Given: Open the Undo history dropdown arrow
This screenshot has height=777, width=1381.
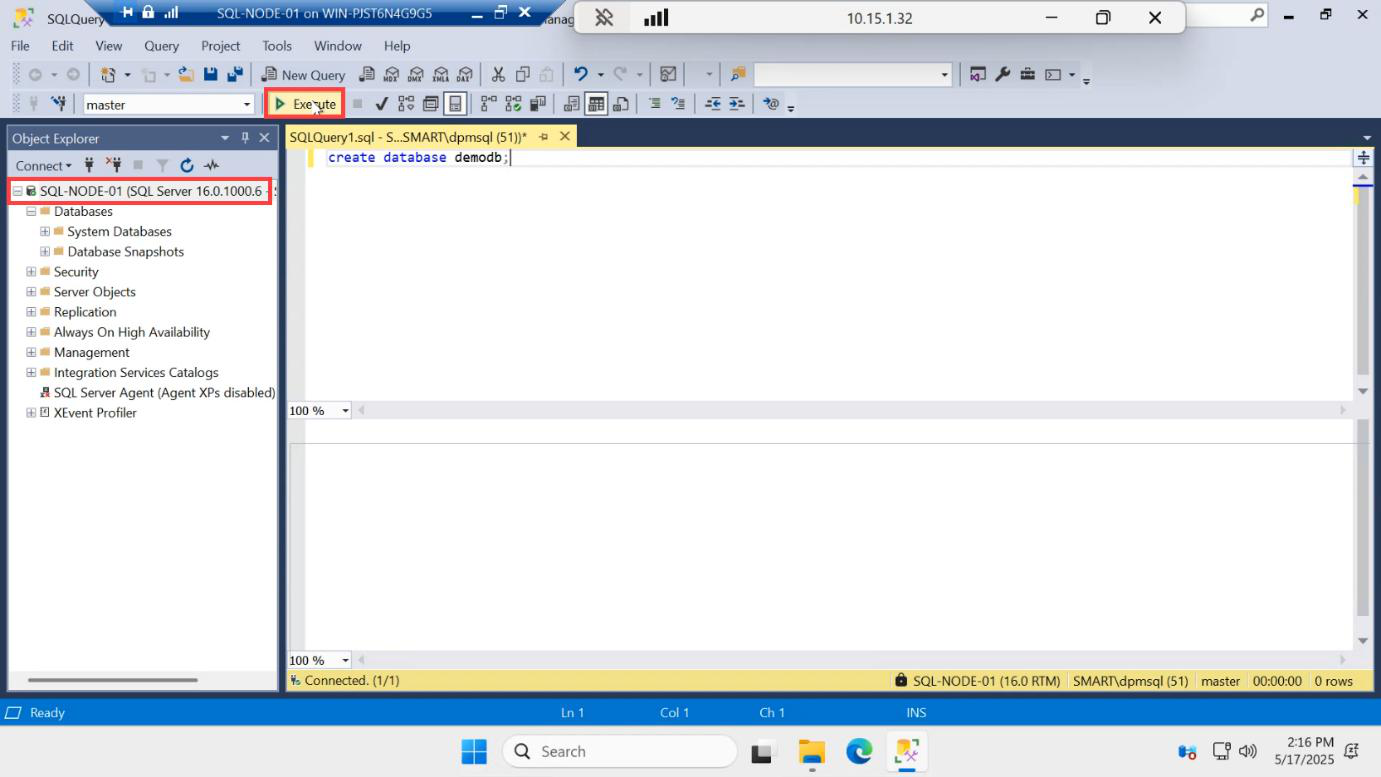Looking at the screenshot, I should tap(600, 74).
